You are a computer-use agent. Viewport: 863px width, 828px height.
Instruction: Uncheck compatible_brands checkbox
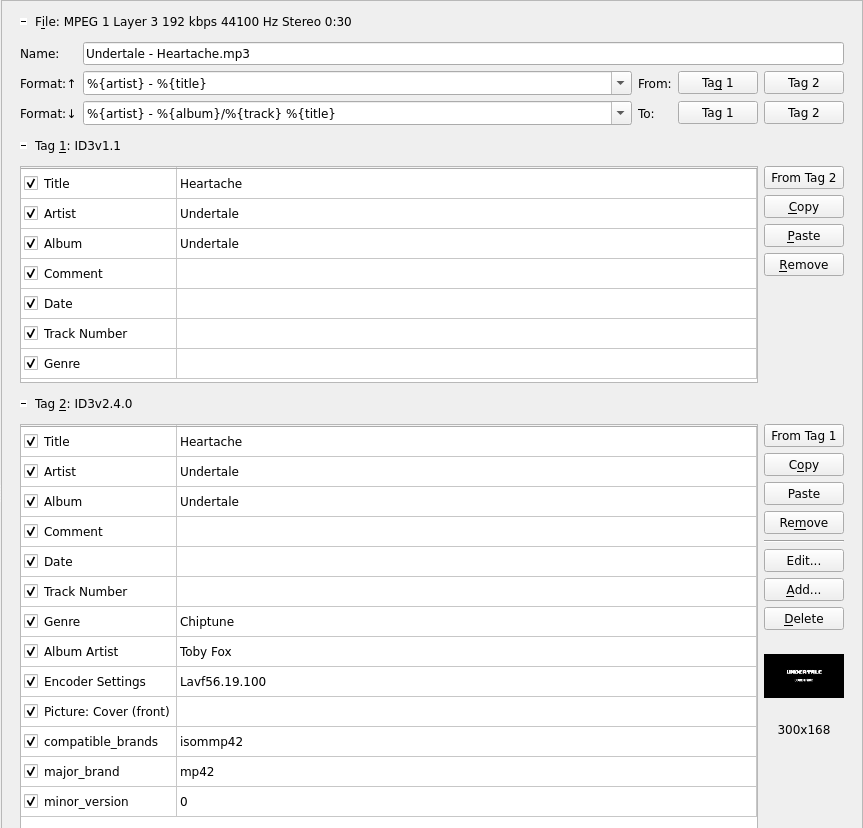31,742
